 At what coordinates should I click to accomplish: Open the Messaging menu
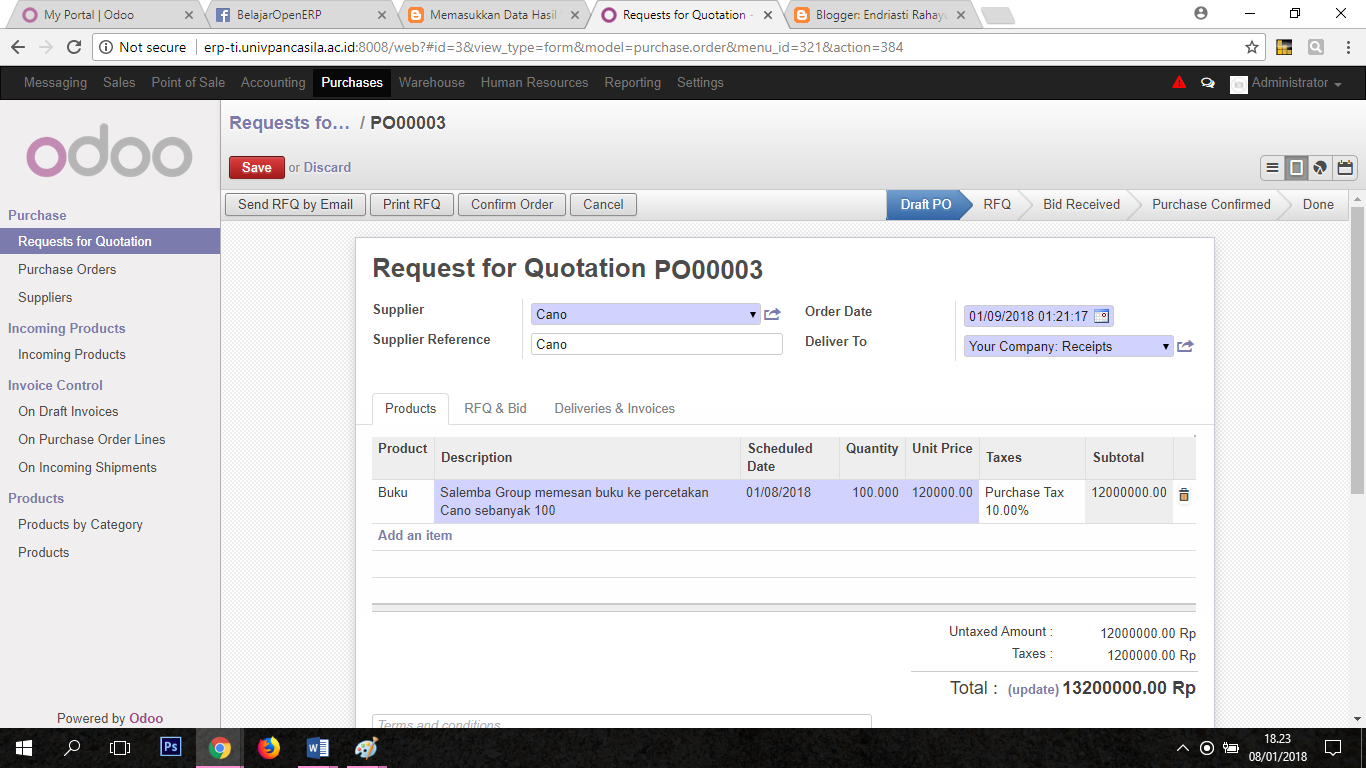(x=55, y=83)
